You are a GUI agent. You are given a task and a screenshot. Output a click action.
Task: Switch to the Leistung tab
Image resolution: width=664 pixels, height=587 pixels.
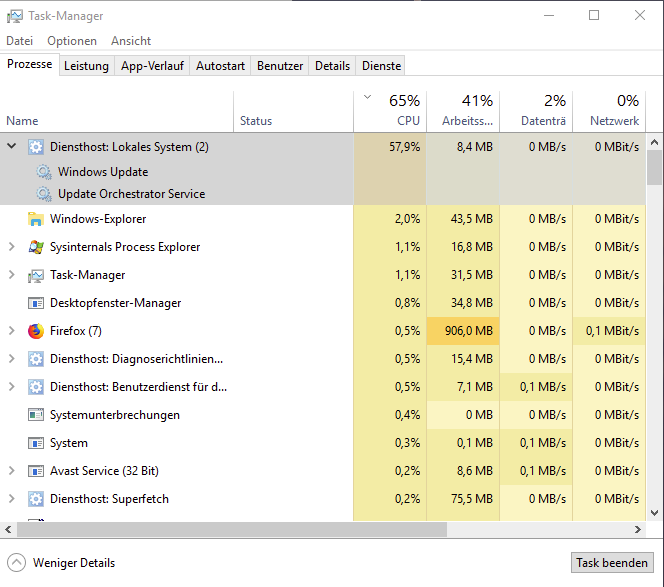pos(86,66)
